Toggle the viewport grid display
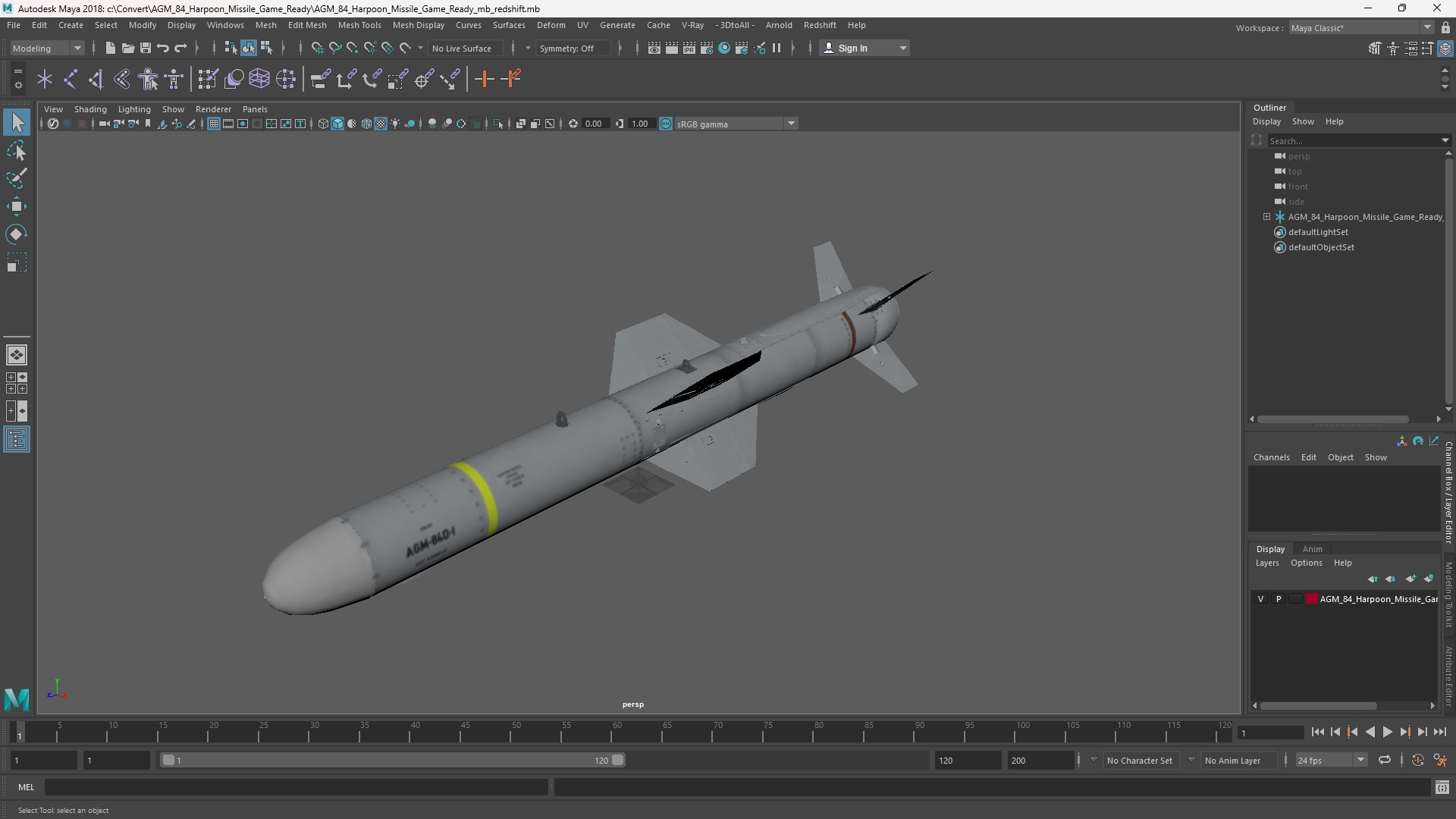The width and height of the screenshot is (1456, 819). click(x=214, y=124)
